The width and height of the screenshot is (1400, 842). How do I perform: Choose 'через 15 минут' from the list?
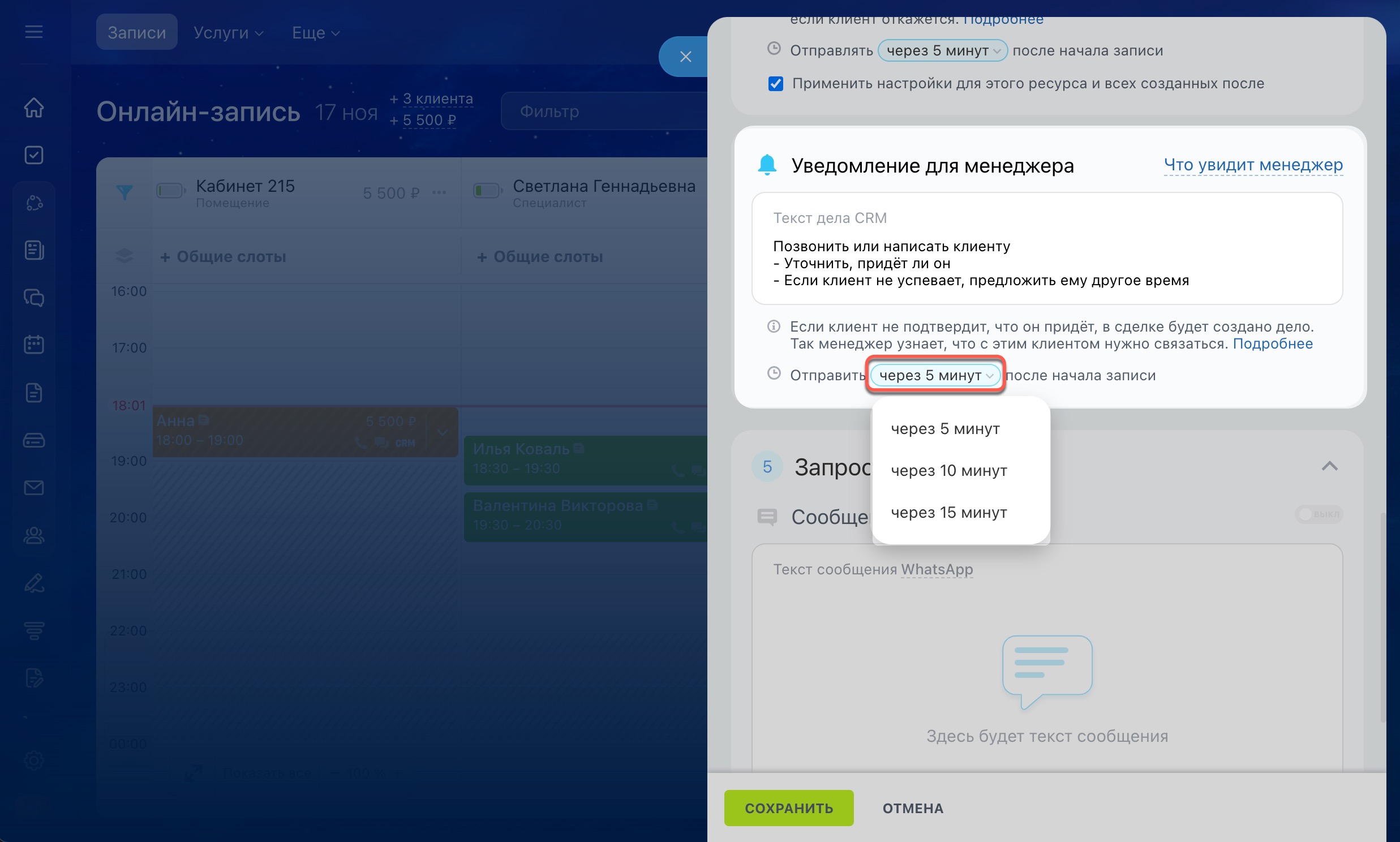click(948, 512)
